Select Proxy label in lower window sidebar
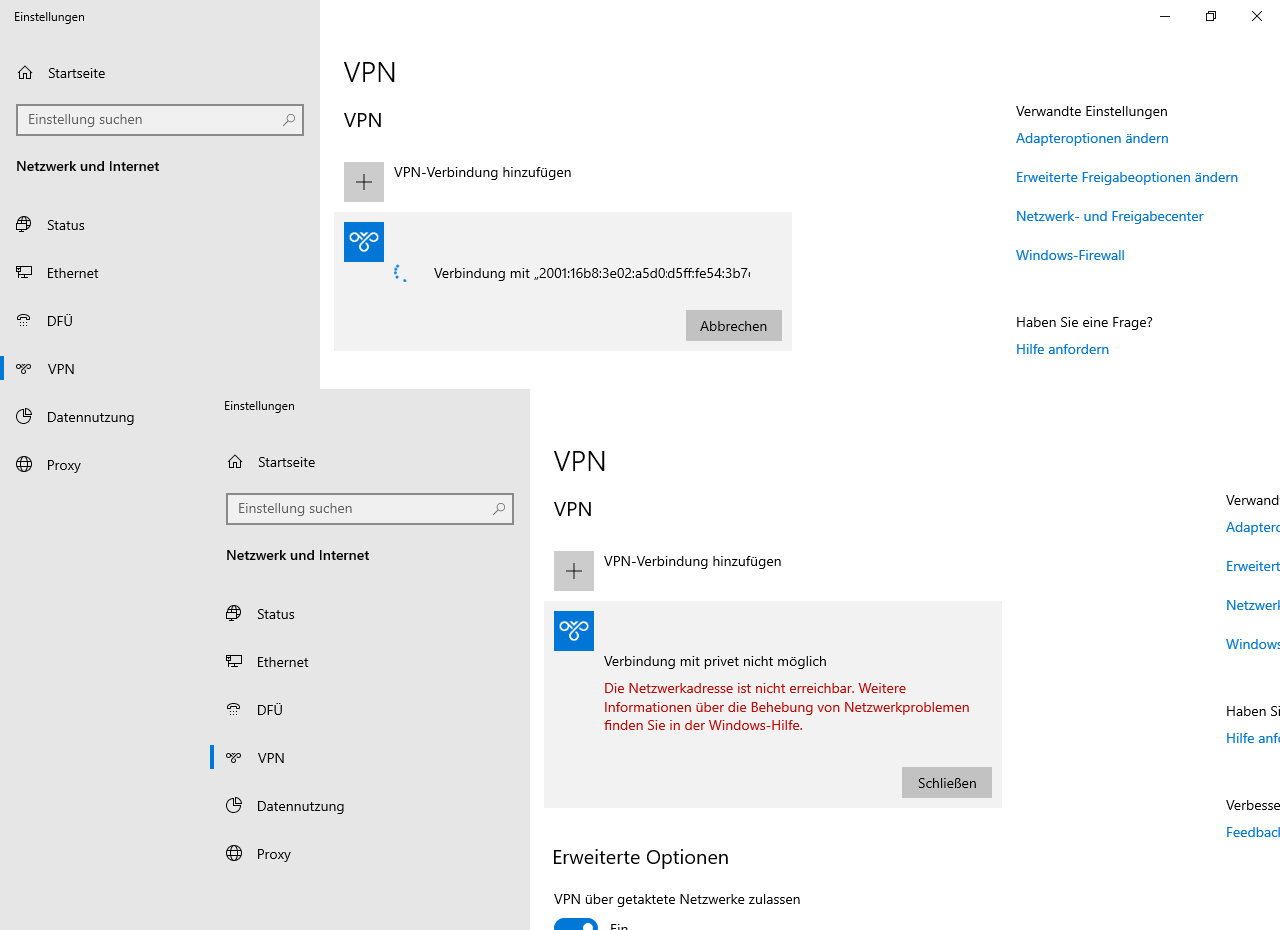Image resolution: width=1280 pixels, height=930 pixels. click(274, 854)
